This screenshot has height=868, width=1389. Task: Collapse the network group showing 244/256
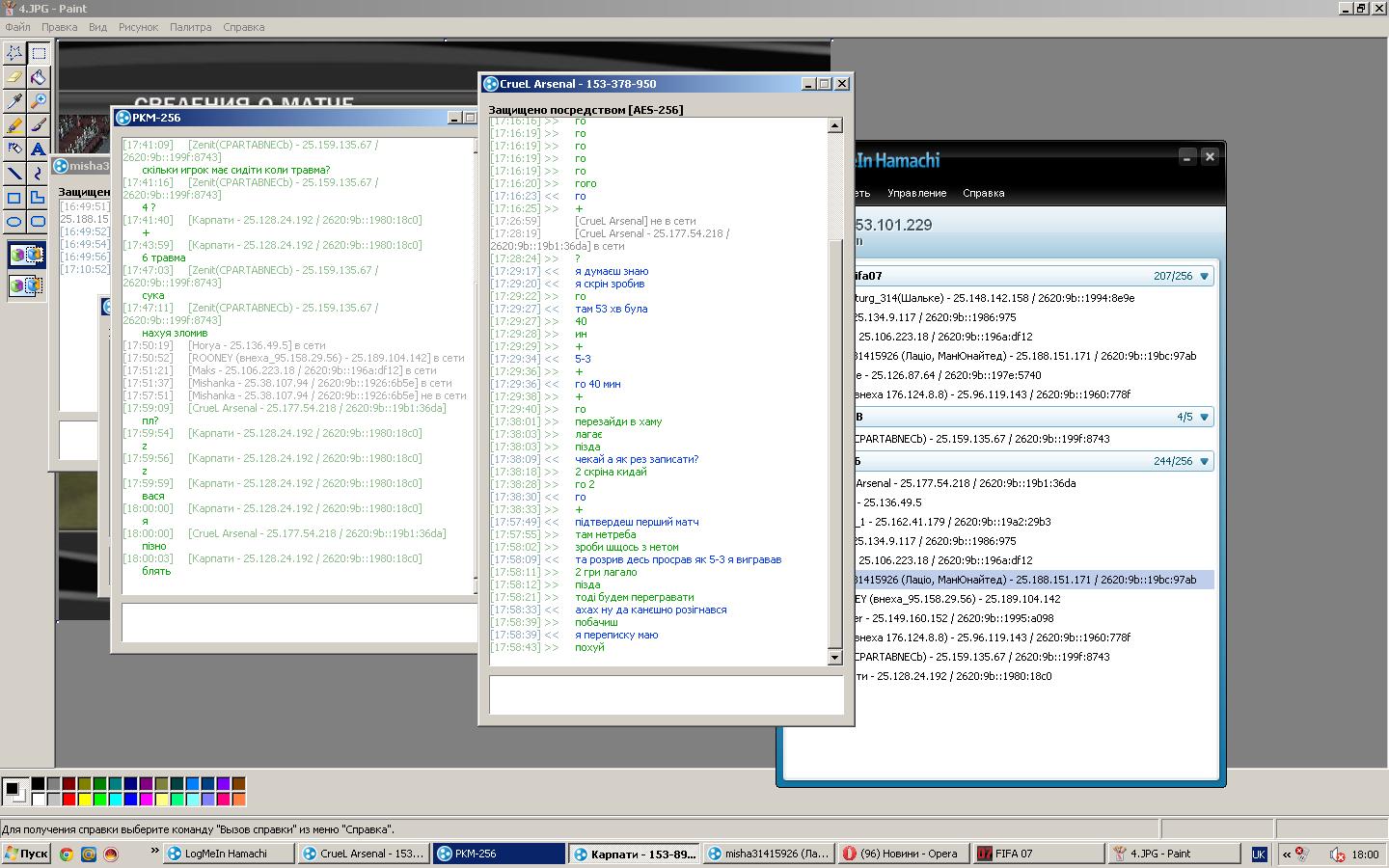click(x=1204, y=462)
